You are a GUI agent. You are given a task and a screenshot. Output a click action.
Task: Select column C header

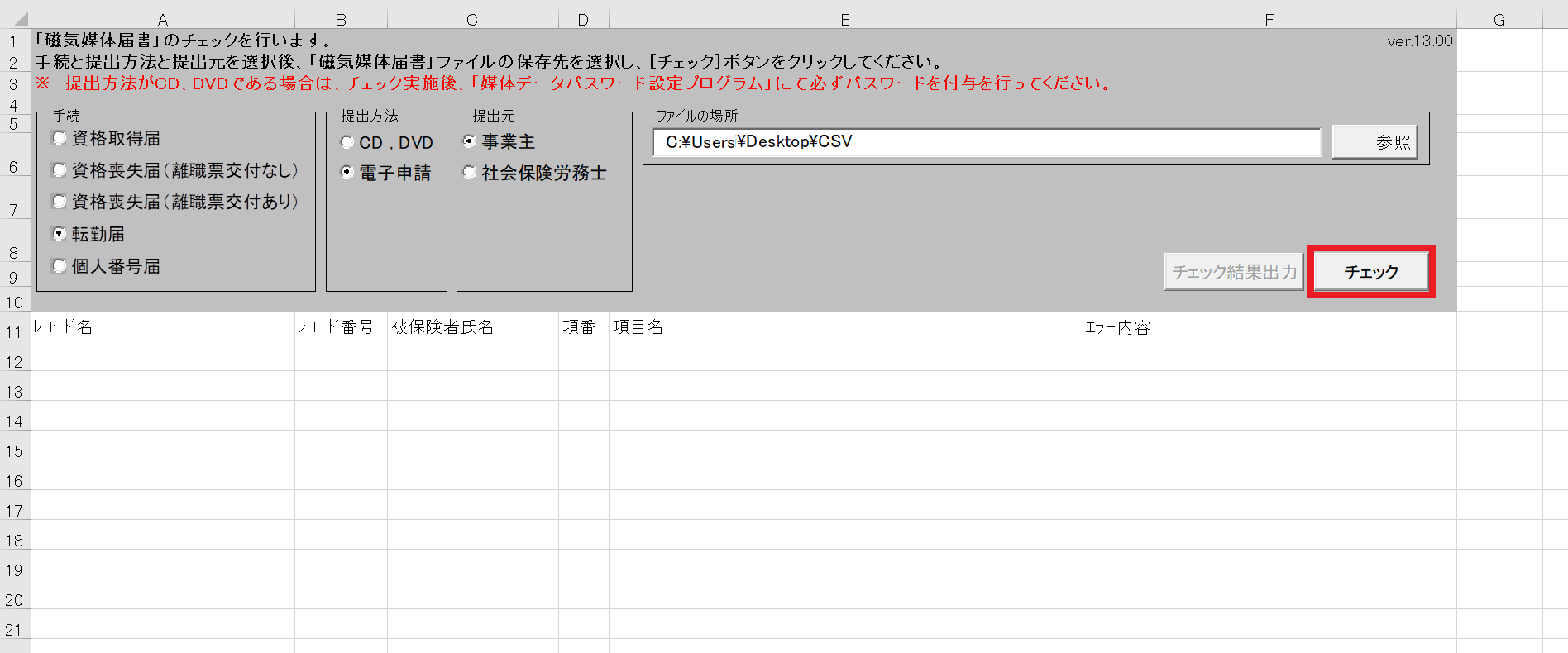(x=472, y=20)
